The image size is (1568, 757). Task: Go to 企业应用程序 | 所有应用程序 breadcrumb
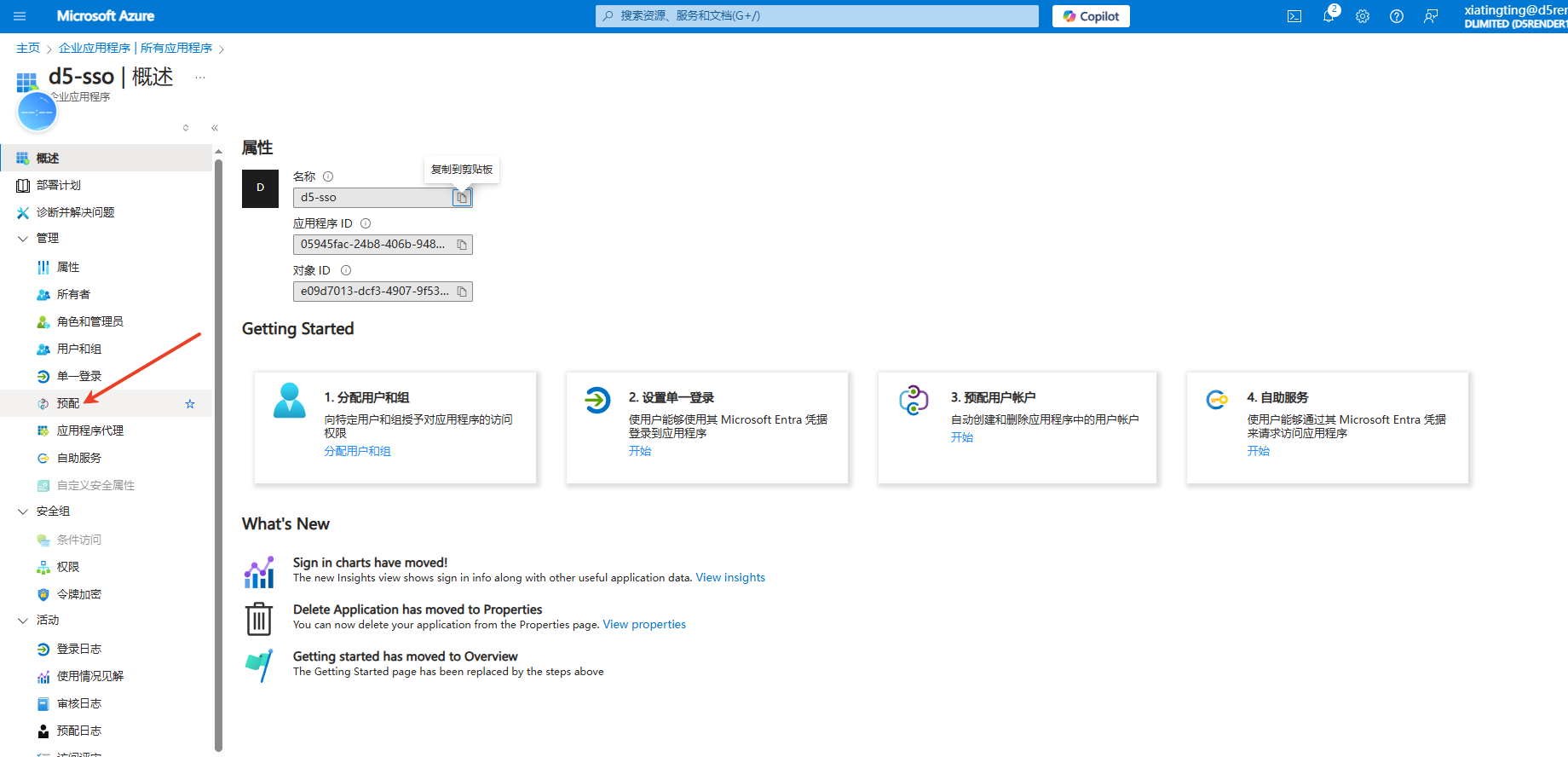[x=135, y=48]
